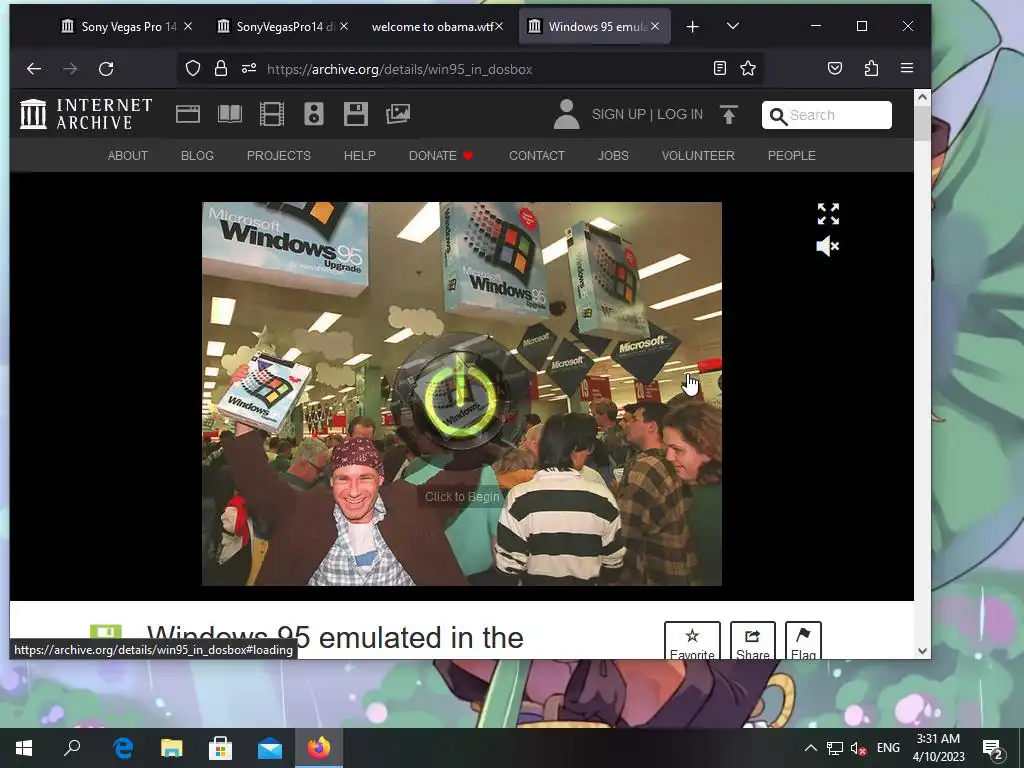The width and height of the screenshot is (1024, 768).
Task: Open the BLOG menu item
Action: [x=197, y=156]
